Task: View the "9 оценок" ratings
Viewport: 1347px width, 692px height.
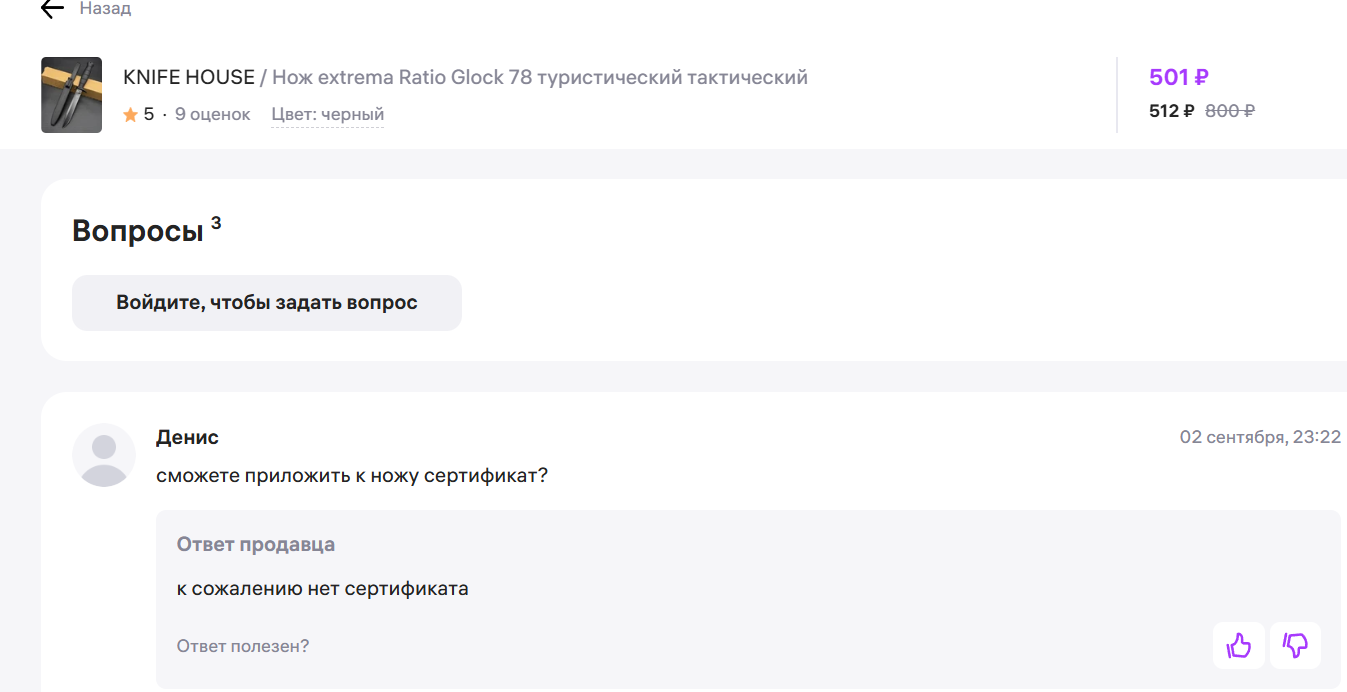Action: 212,114
